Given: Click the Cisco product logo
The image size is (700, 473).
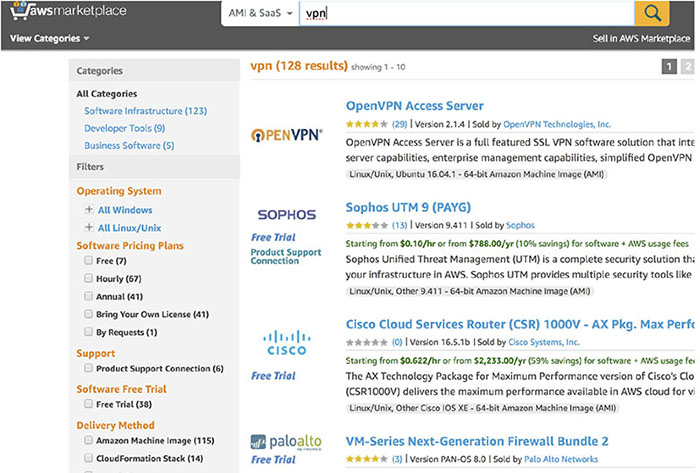Looking at the screenshot, I should coord(286,345).
